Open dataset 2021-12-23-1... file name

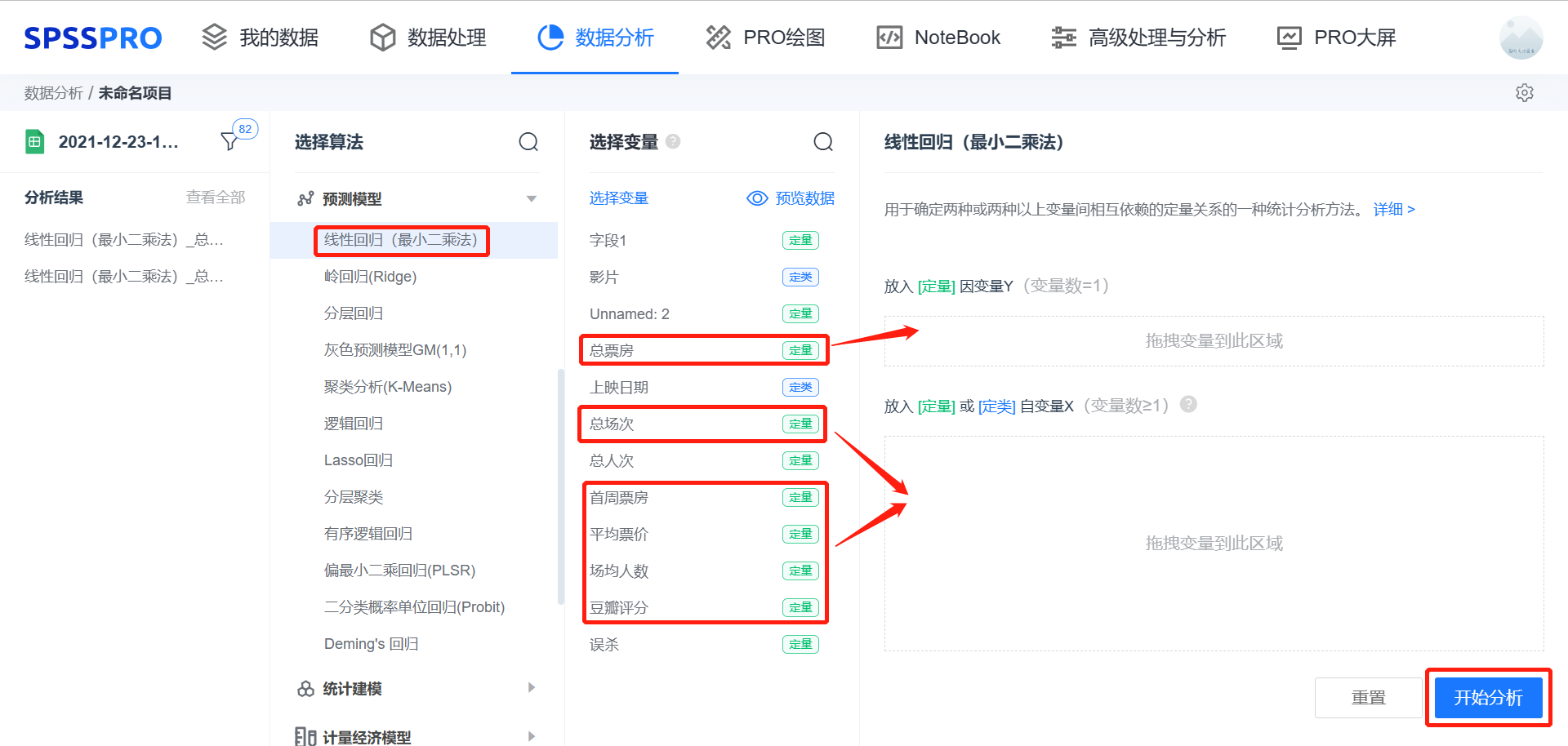tap(118, 142)
